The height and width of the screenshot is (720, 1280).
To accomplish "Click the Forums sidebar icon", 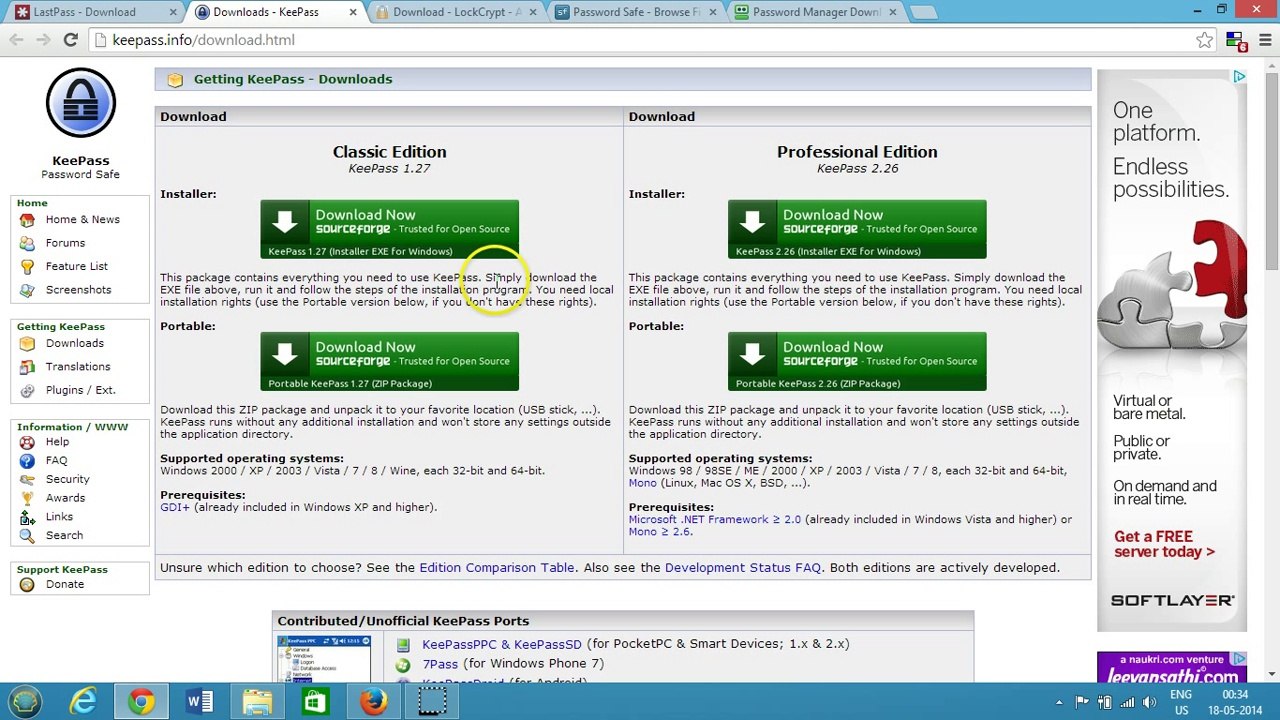I will tap(27, 243).
